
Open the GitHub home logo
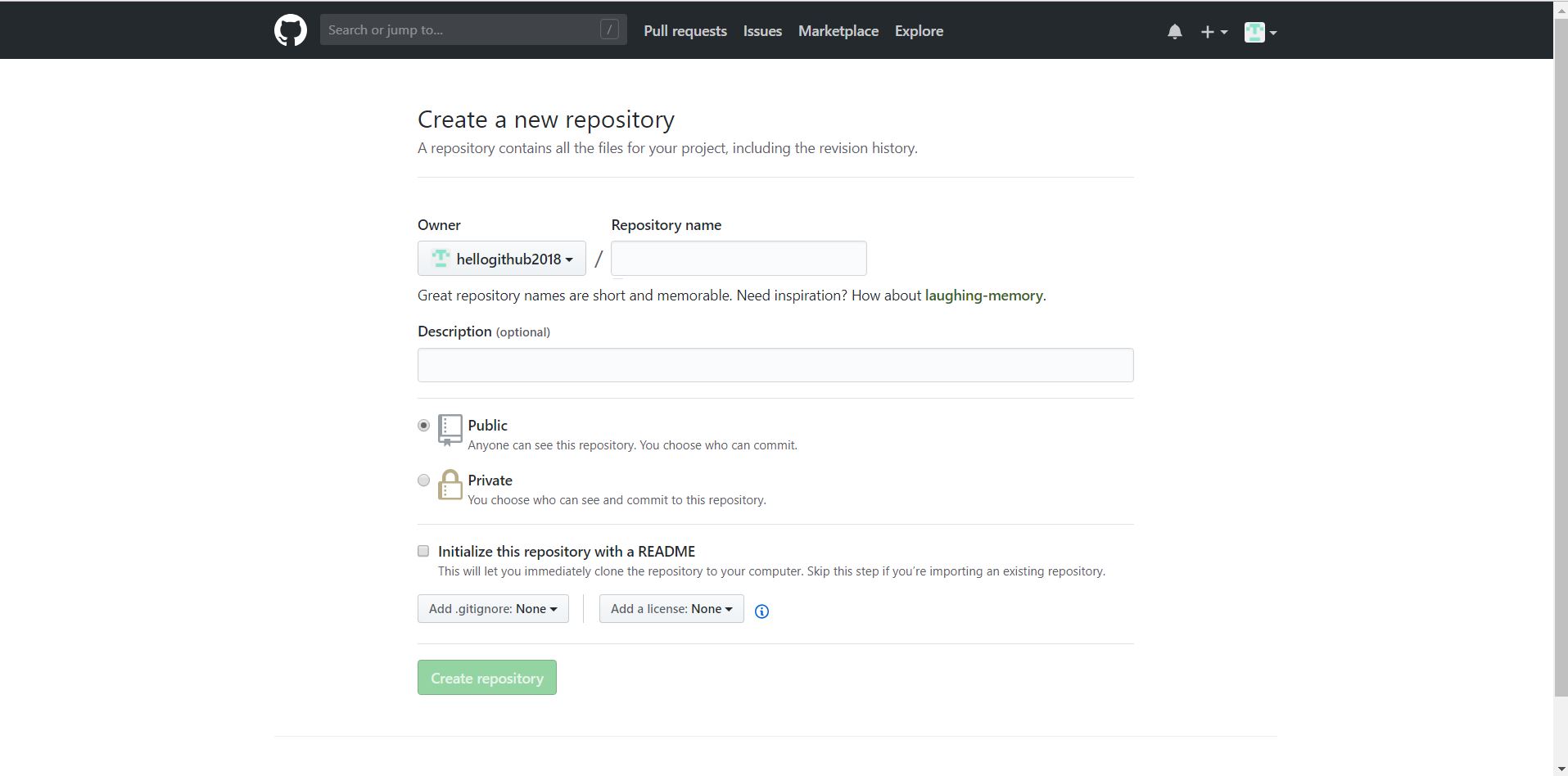point(290,30)
